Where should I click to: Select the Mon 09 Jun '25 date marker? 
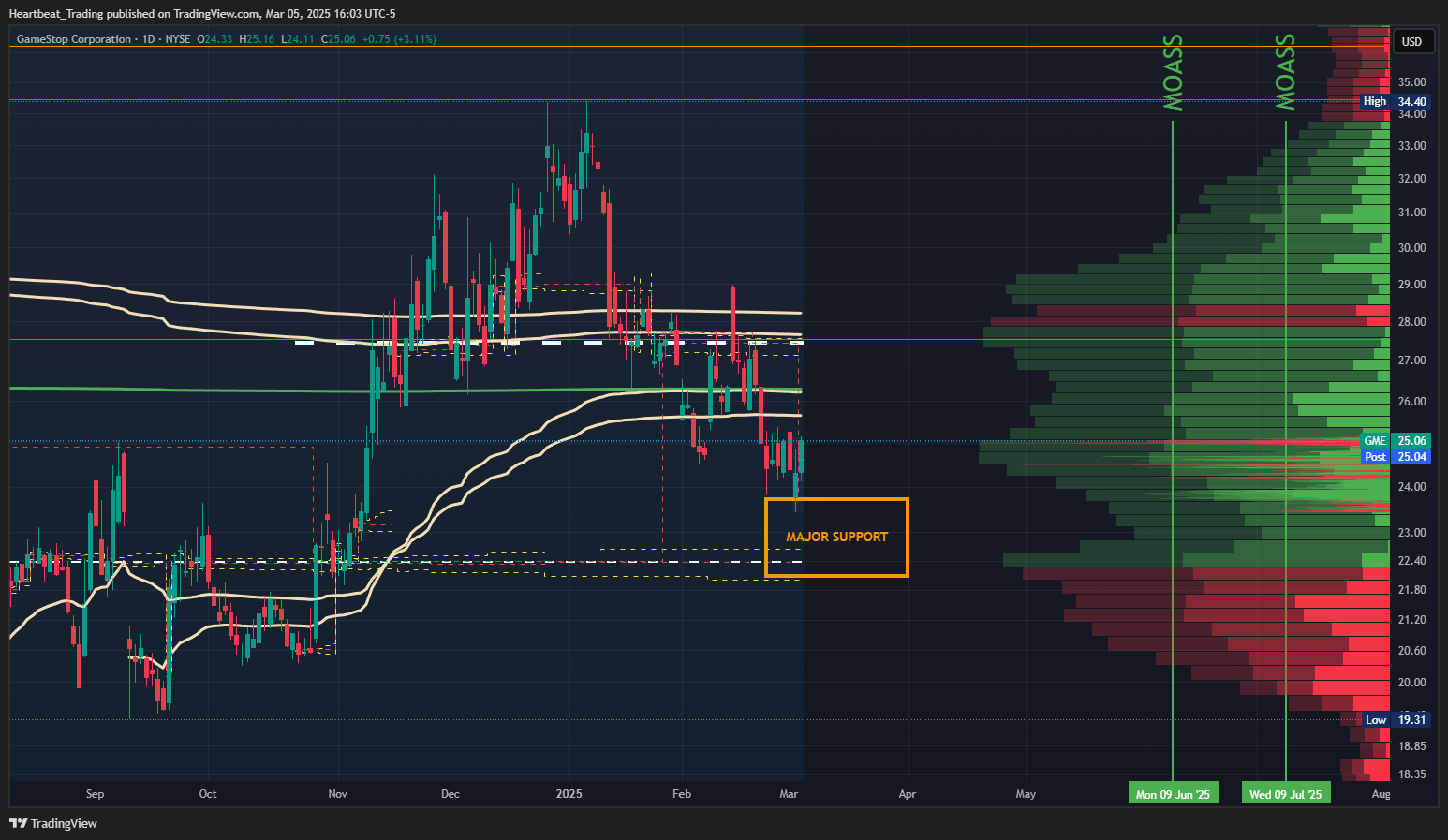[1173, 794]
